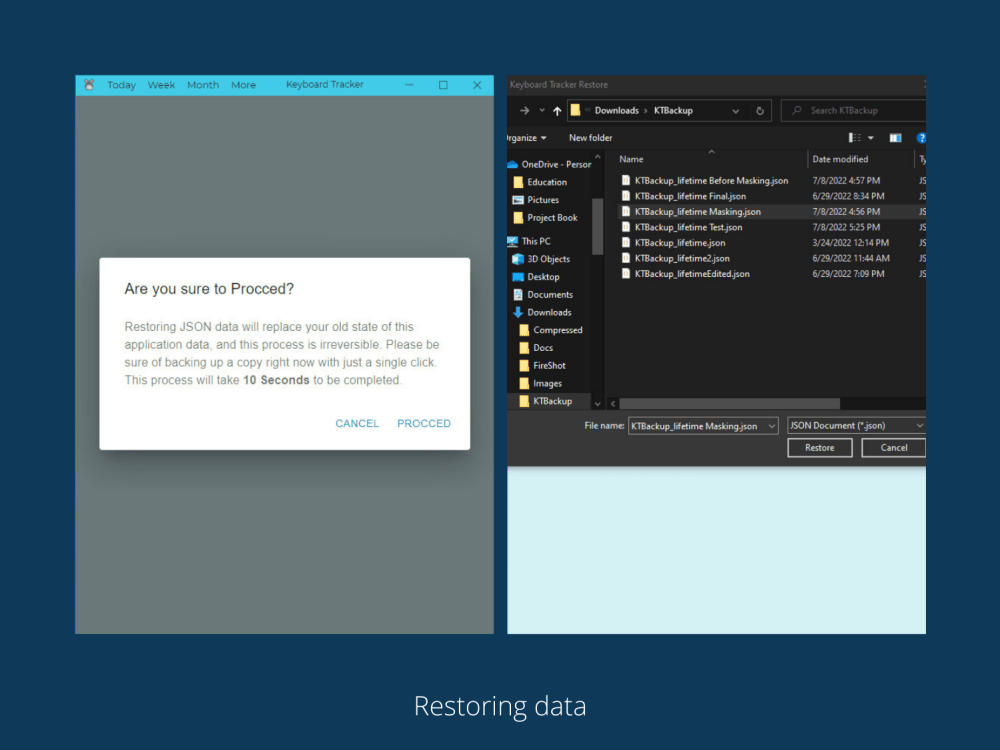Refresh the KTBackup folder listing
Screen dimensions: 1000x750
[x=760, y=110]
